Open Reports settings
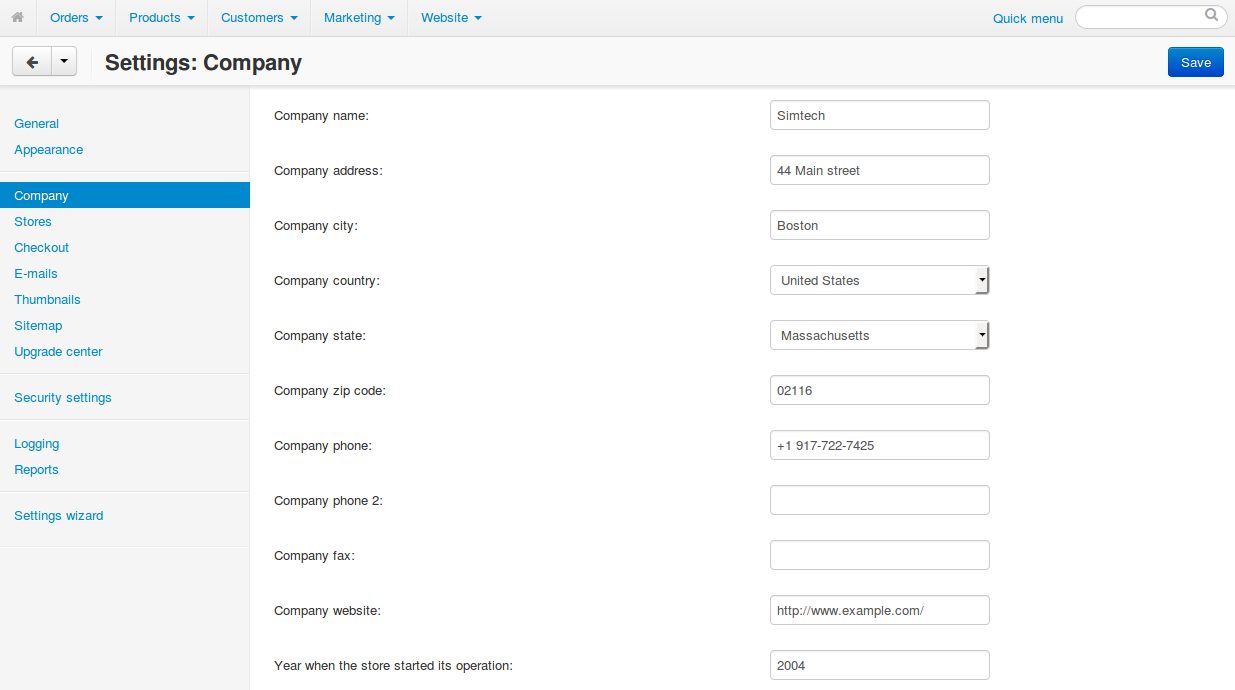 point(36,470)
